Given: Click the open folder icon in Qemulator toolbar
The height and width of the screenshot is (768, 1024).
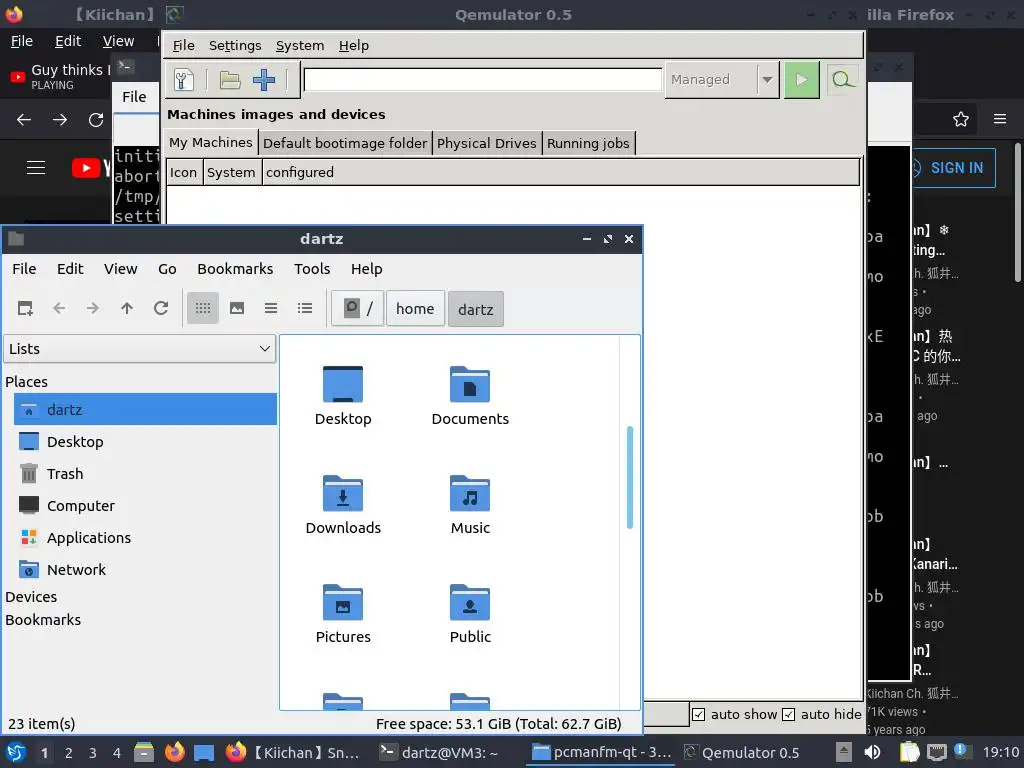Looking at the screenshot, I should point(230,80).
